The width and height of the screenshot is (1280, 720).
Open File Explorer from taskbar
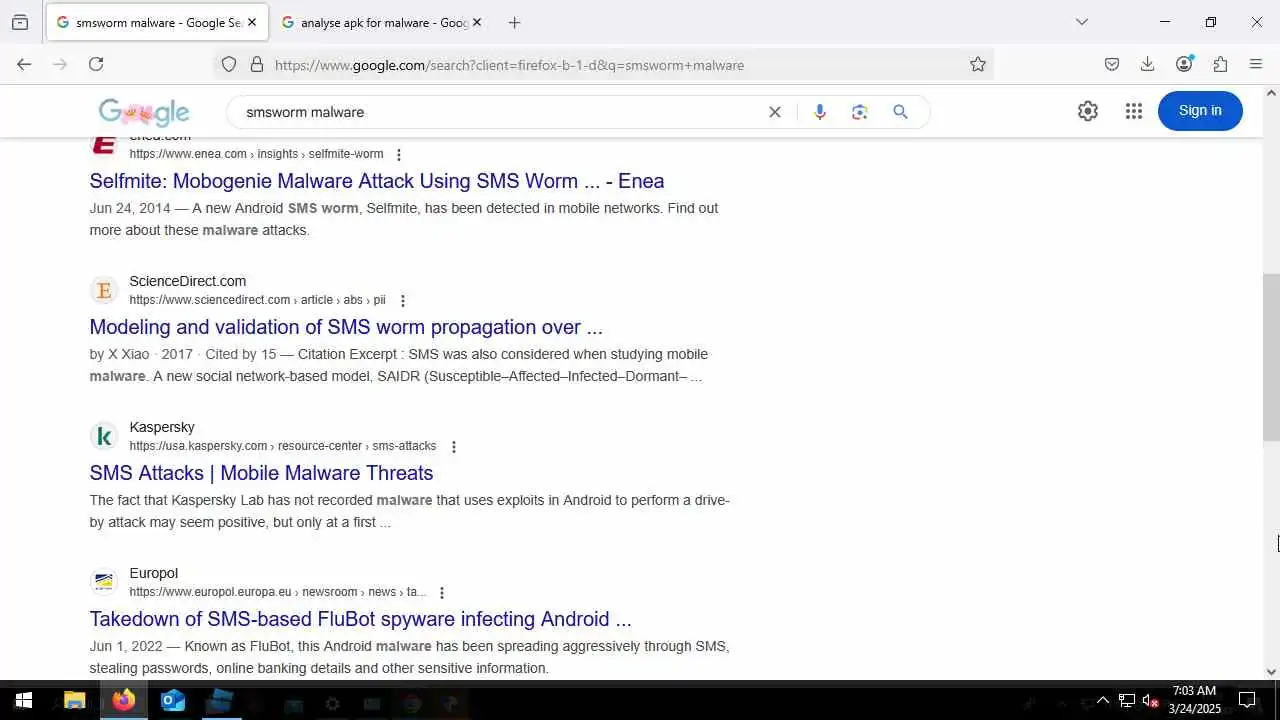coord(75,700)
